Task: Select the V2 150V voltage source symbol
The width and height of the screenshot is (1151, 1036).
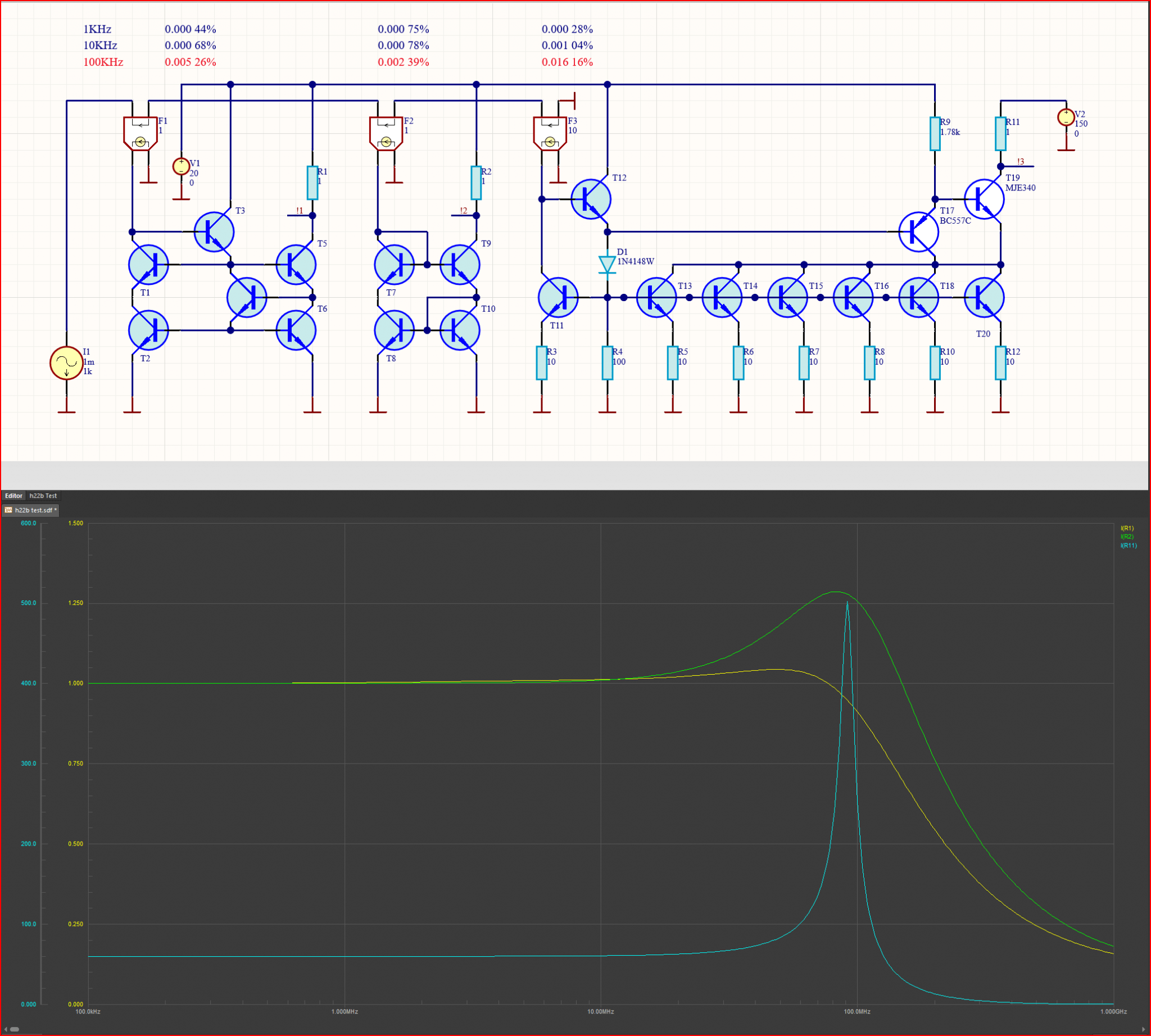Action: [x=1066, y=117]
